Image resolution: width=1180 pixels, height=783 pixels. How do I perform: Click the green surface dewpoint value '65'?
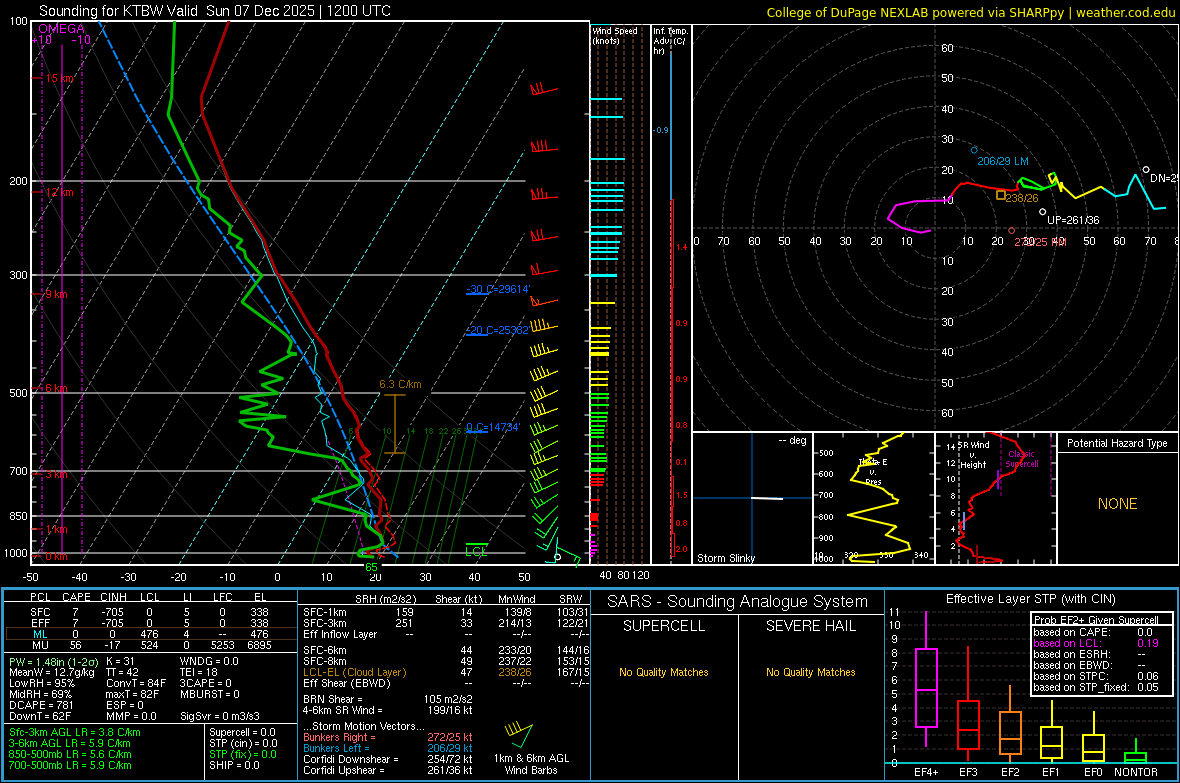coord(371,567)
